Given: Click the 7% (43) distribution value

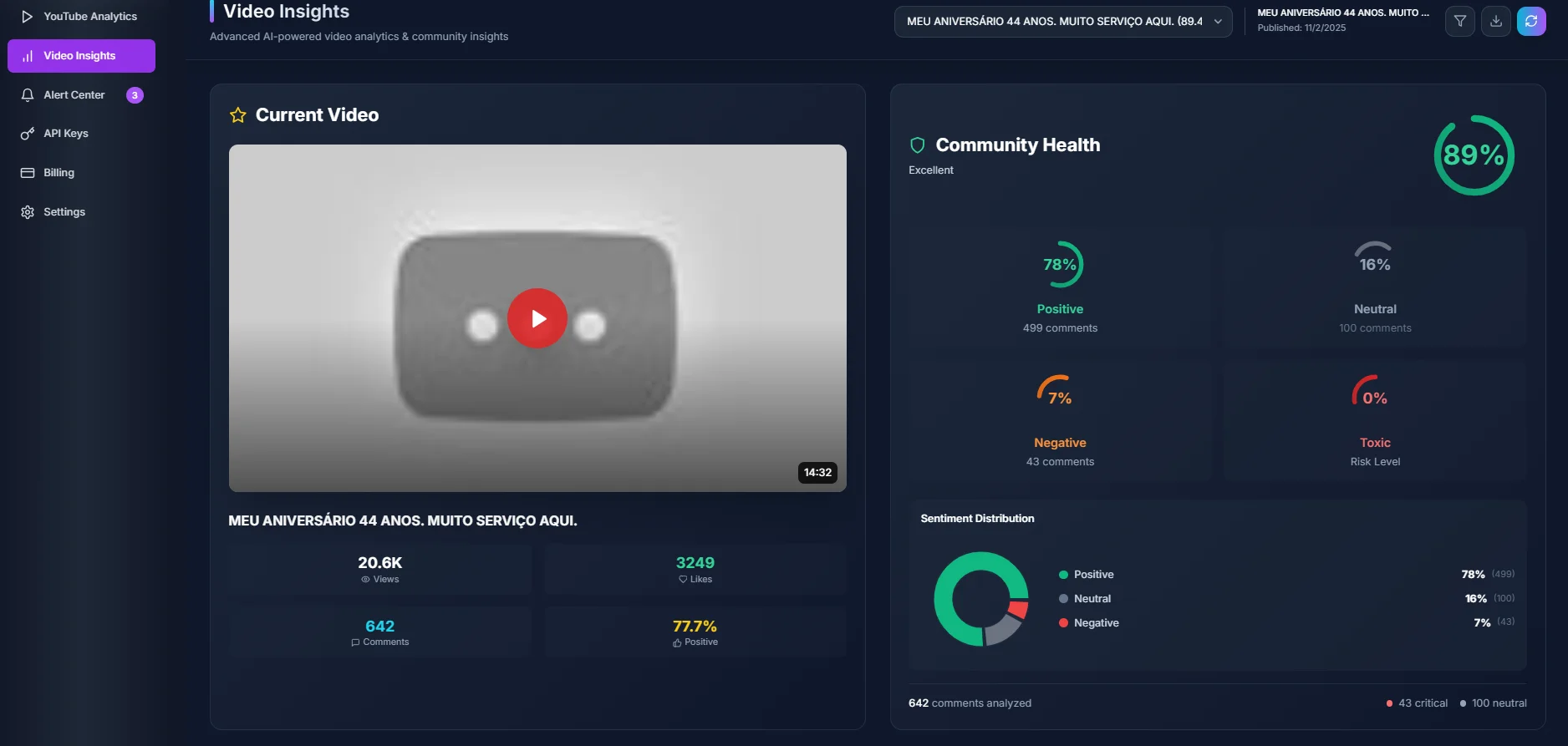Looking at the screenshot, I should pos(1494,623).
